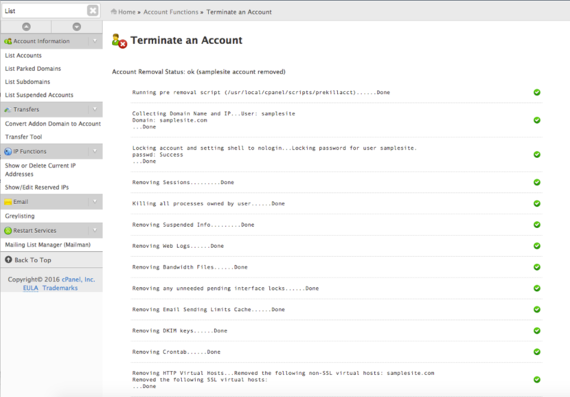Click the IP Functions globe icon
This screenshot has width=570, height=397.
click(8, 151)
